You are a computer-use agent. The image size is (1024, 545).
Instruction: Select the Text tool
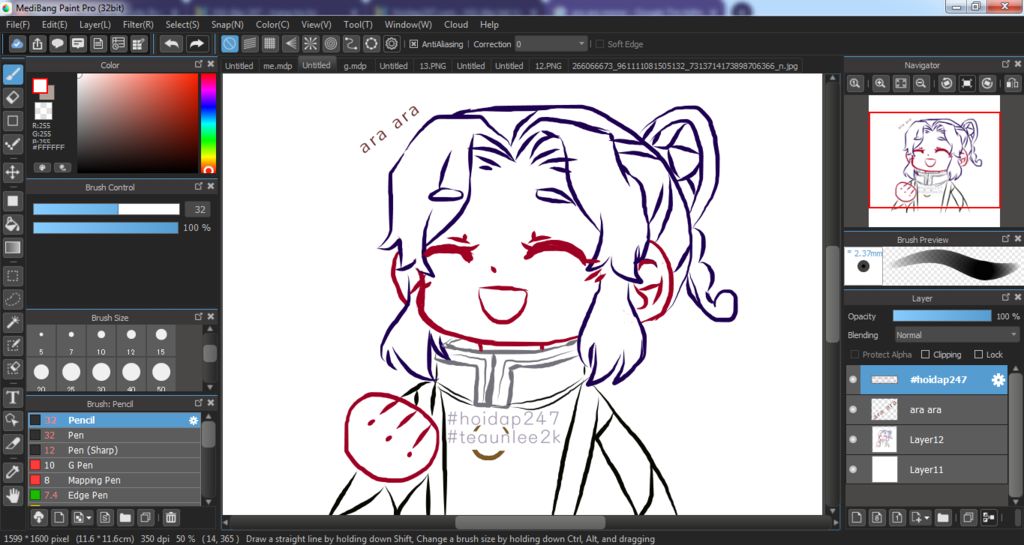pos(12,397)
